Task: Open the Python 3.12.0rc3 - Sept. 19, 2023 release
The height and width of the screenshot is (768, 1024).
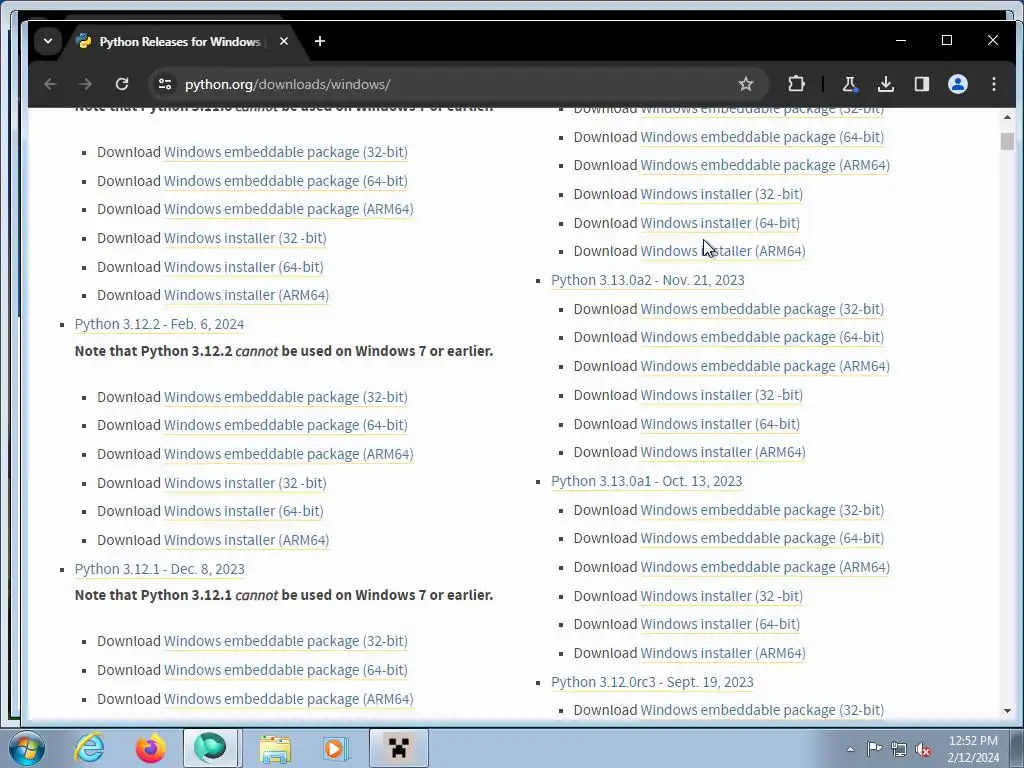Action: (652, 682)
